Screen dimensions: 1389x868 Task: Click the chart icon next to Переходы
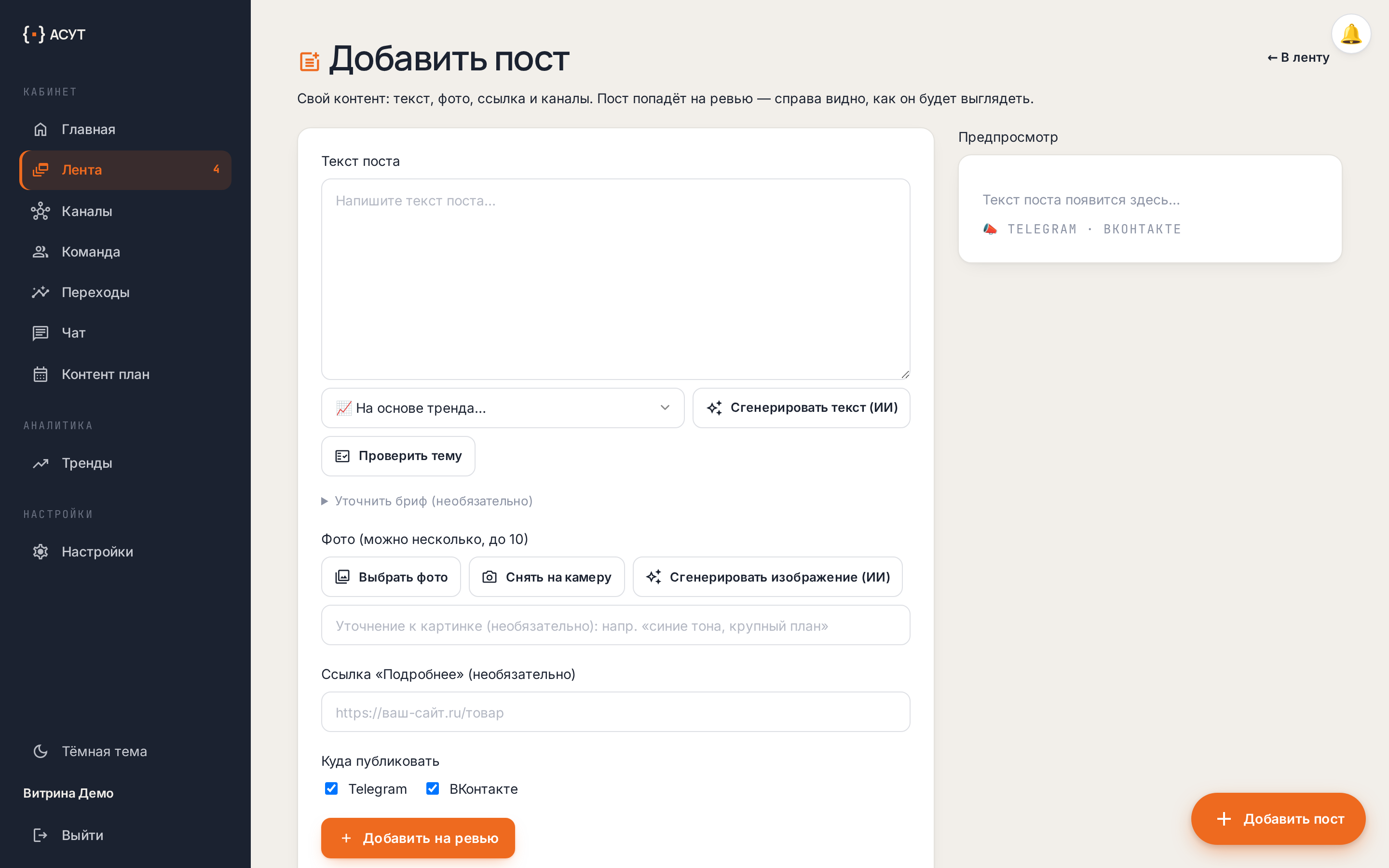pyautogui.click(x=40, y=292)
